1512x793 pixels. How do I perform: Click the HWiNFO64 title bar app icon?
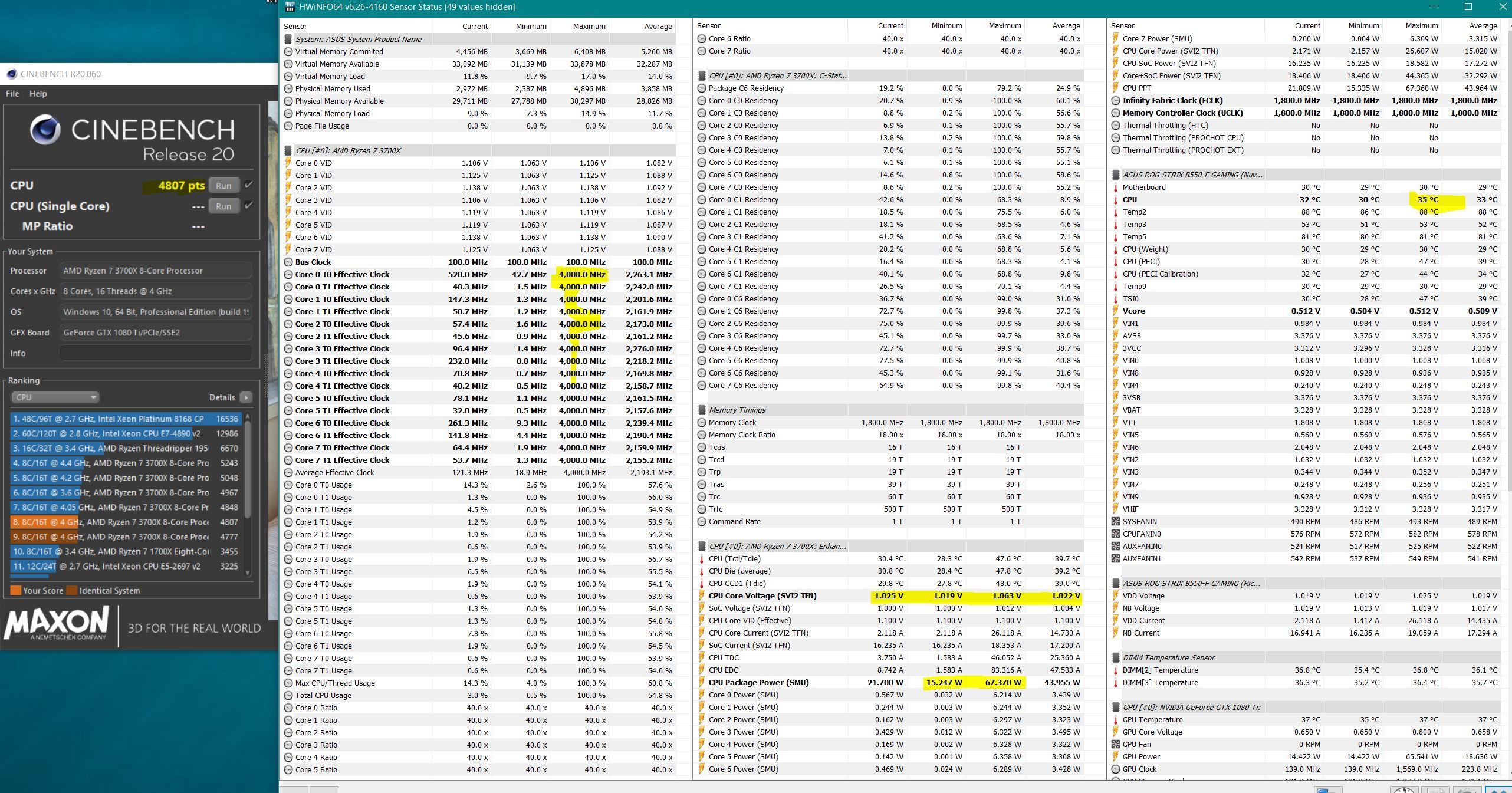coord(290,7)
